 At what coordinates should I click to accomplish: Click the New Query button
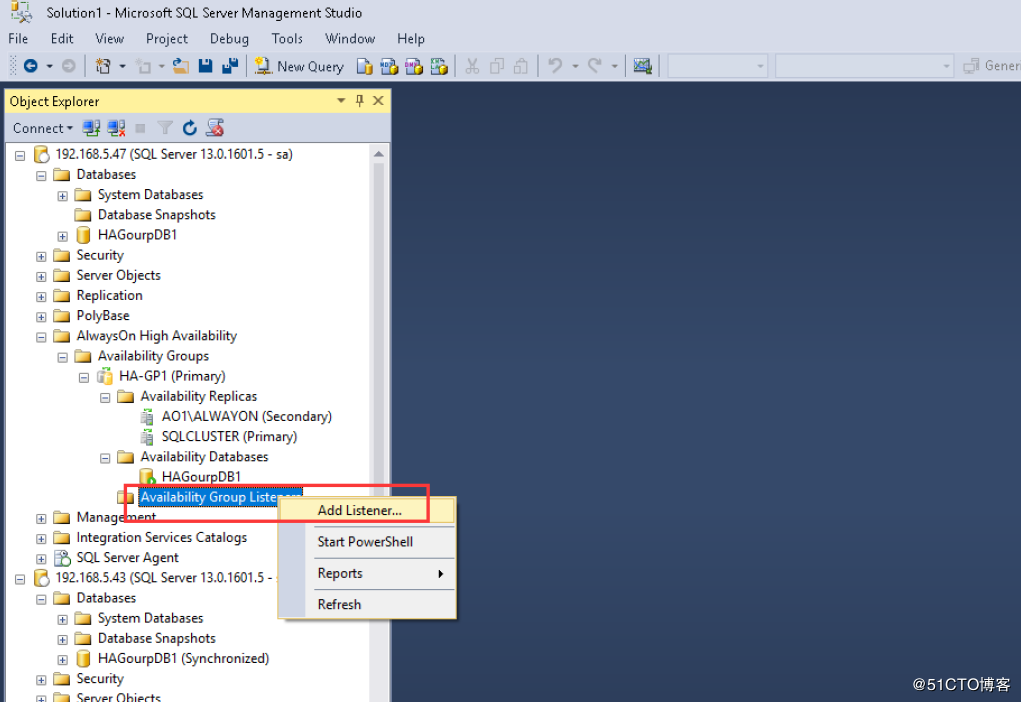click(300, 66)
